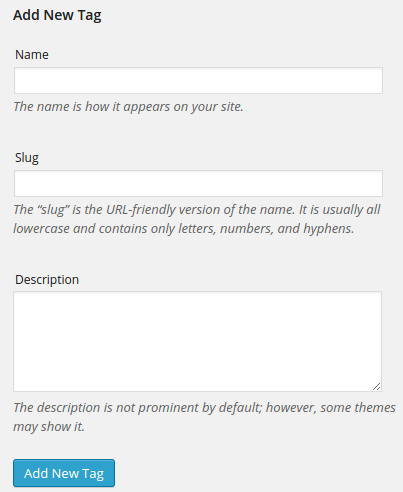Click the "lowercase and contains only letters" line
403x492 pixels.
click(x=184, y=229)
